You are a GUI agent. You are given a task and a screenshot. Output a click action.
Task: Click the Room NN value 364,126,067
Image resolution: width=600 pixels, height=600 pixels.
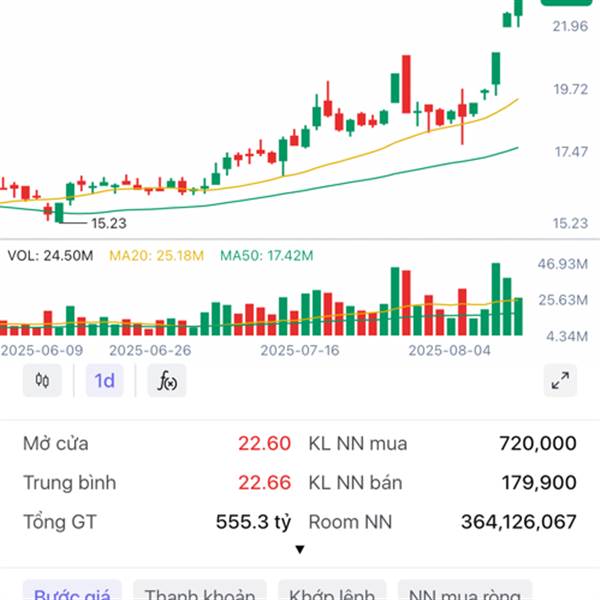(518, 522)
